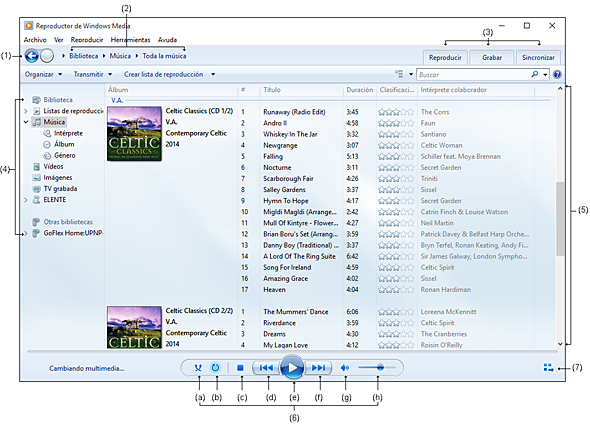590x424 pixels.
Task: Expand the GoFlex Home:UPNP node
Action: (26, 233)
